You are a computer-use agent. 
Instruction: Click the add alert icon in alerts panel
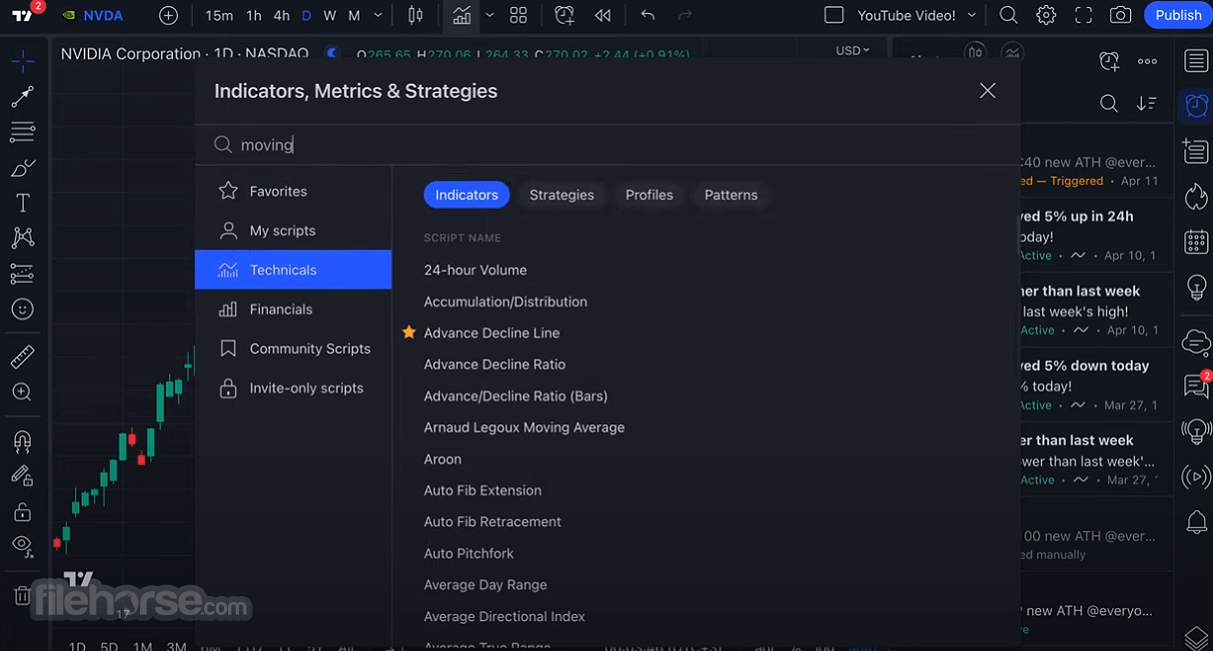[x=1109, y=61]
